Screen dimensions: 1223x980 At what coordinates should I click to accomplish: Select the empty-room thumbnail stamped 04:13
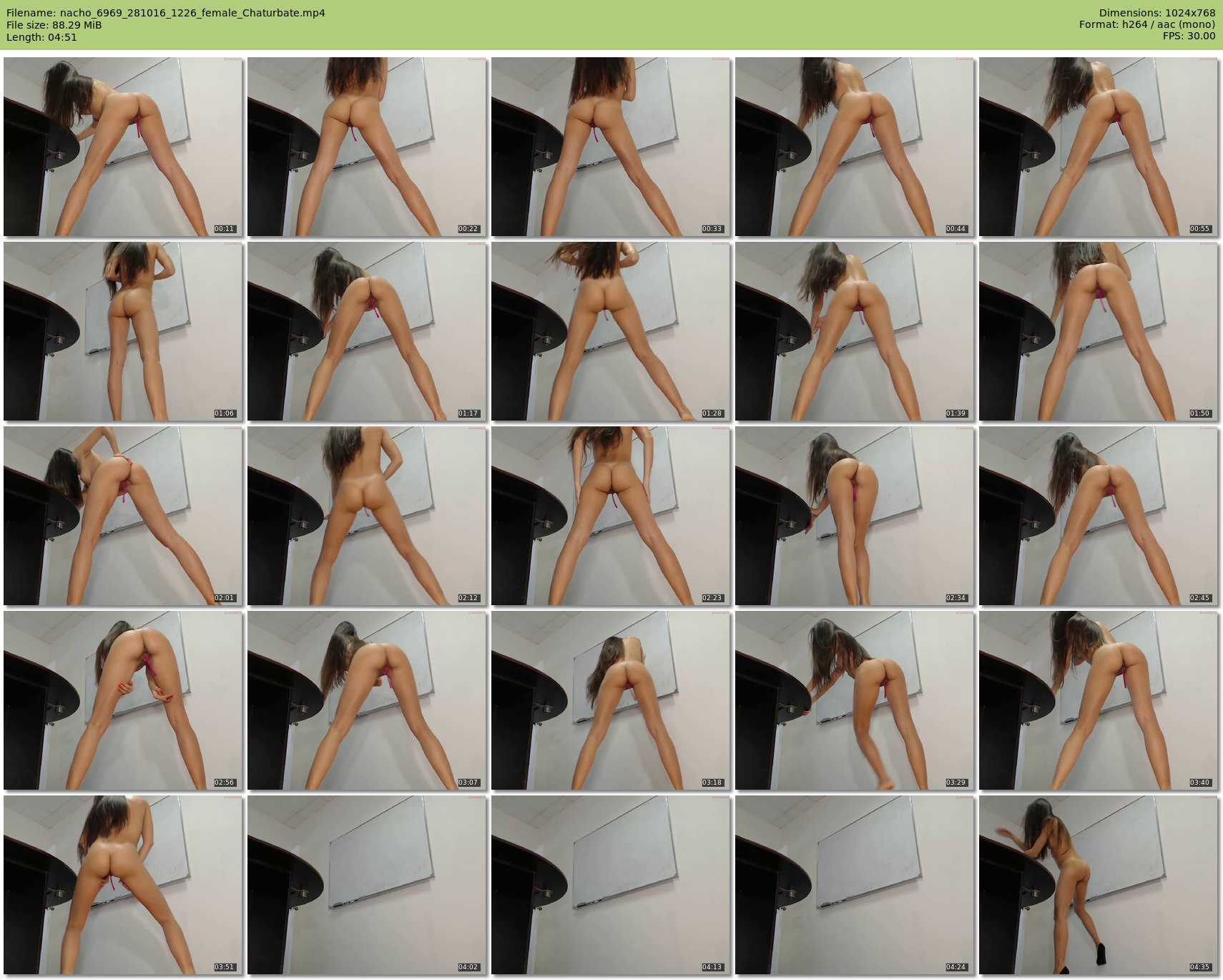[611, 885]
